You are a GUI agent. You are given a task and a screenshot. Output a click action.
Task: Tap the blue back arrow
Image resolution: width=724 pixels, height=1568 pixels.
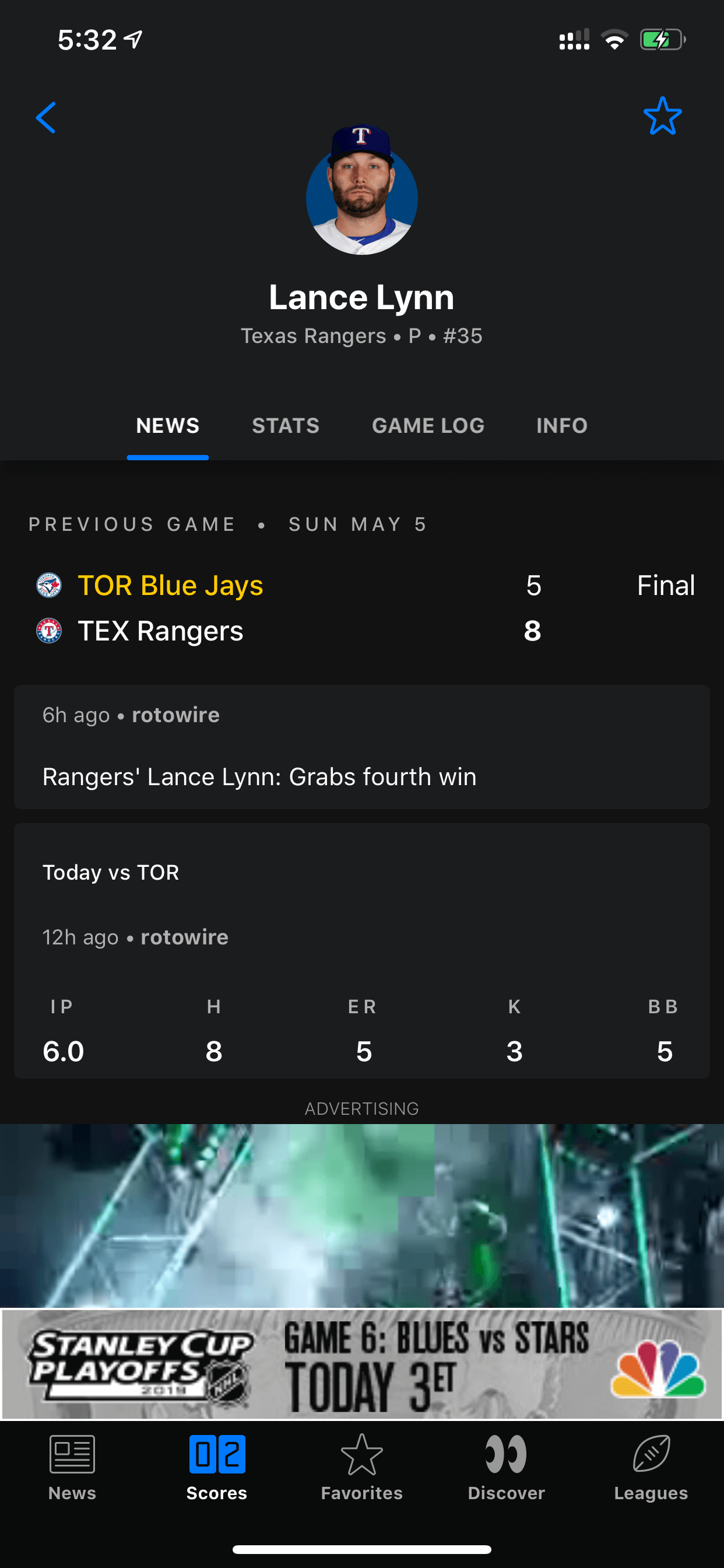tap(46, 117)
